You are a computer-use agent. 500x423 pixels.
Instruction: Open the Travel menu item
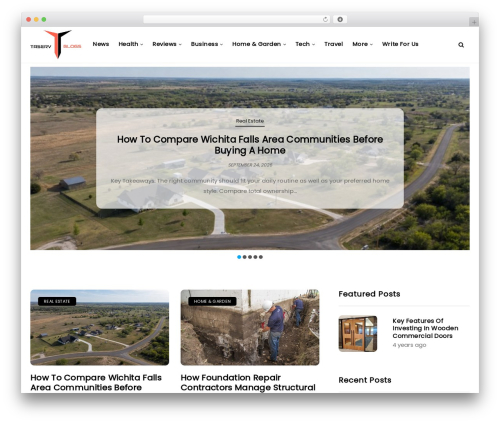(334, 44)
